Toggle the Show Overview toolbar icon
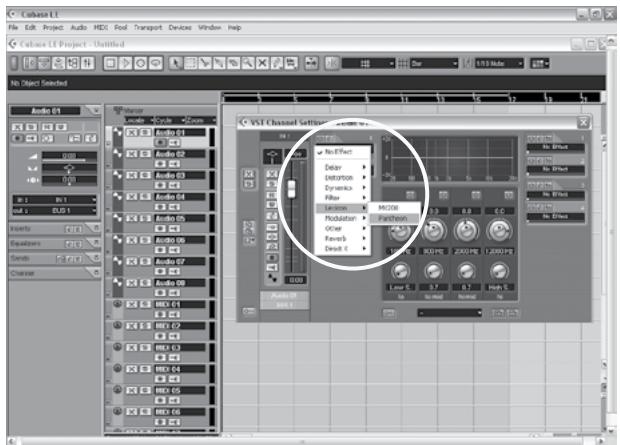The image size is (620, 445). coord(59,63)
